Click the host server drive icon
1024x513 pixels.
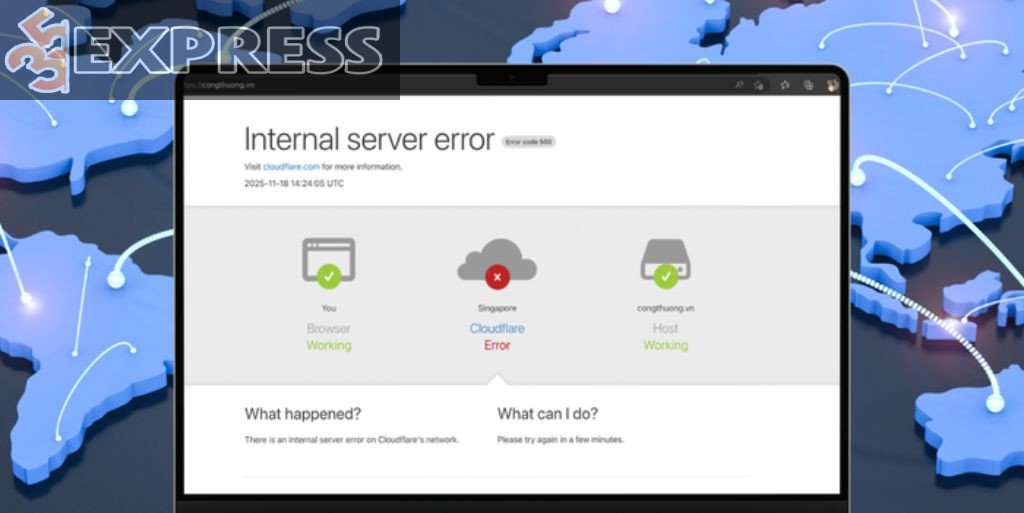pyautogui.click(x=665, y=259)
